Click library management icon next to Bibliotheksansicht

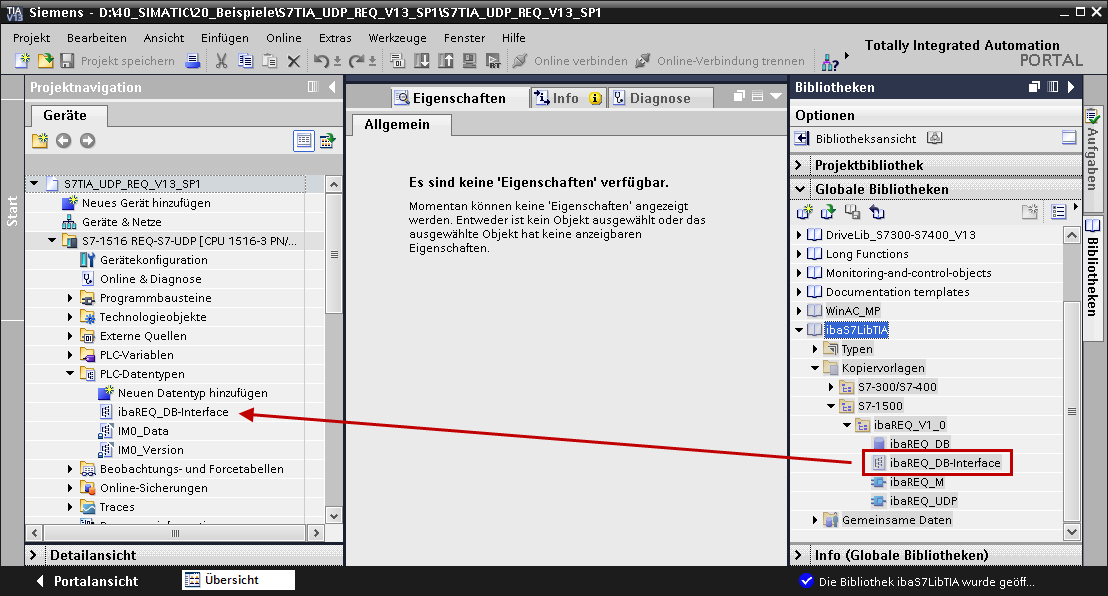935,138
